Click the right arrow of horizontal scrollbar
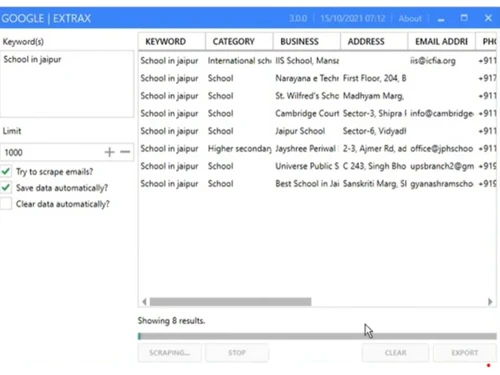The width and height of the screenshot is (500, 375). [x=490, y=302]
